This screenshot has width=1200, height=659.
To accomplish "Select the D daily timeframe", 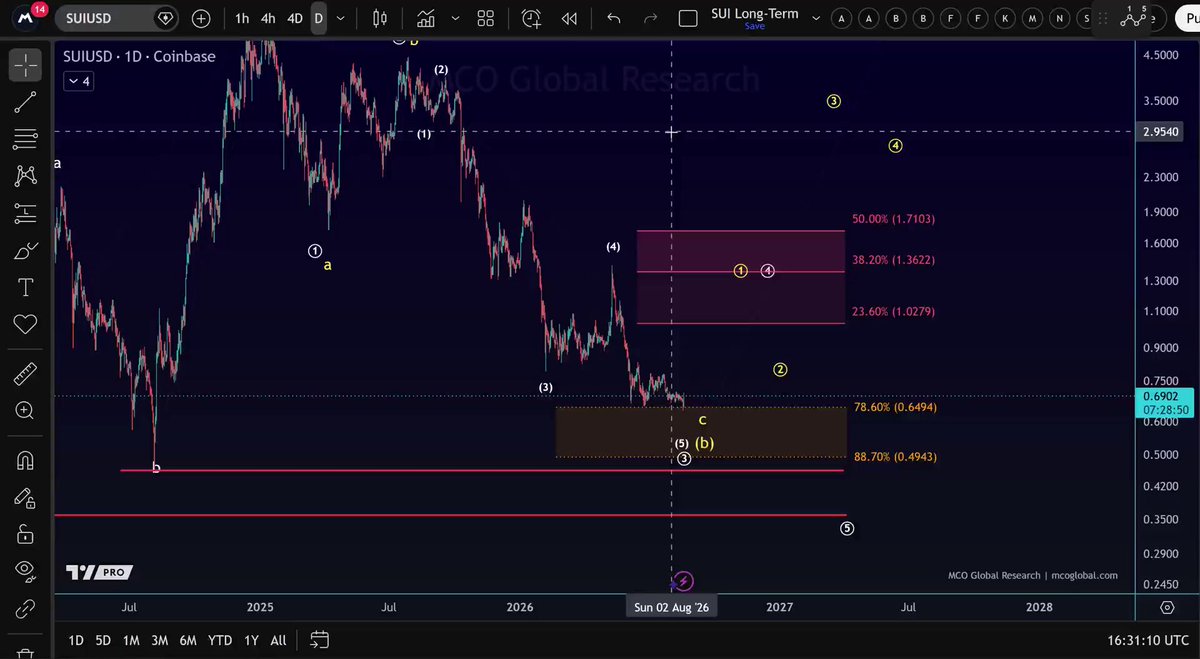I will tap(318, 18).
